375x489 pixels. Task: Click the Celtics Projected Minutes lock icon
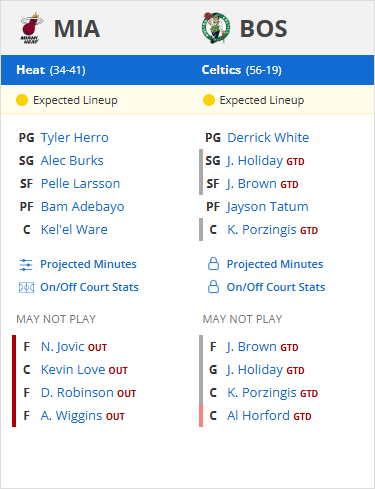point(213,264)
